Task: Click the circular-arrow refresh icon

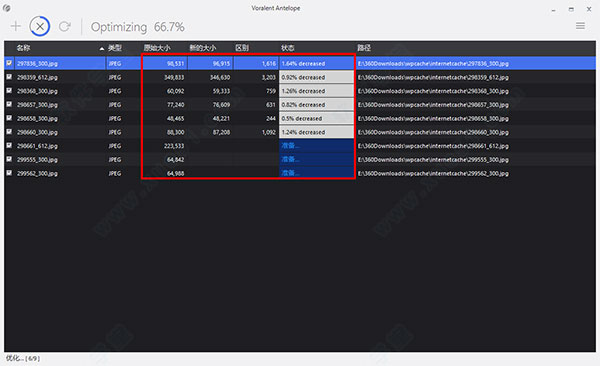Action: click(65, 26)
